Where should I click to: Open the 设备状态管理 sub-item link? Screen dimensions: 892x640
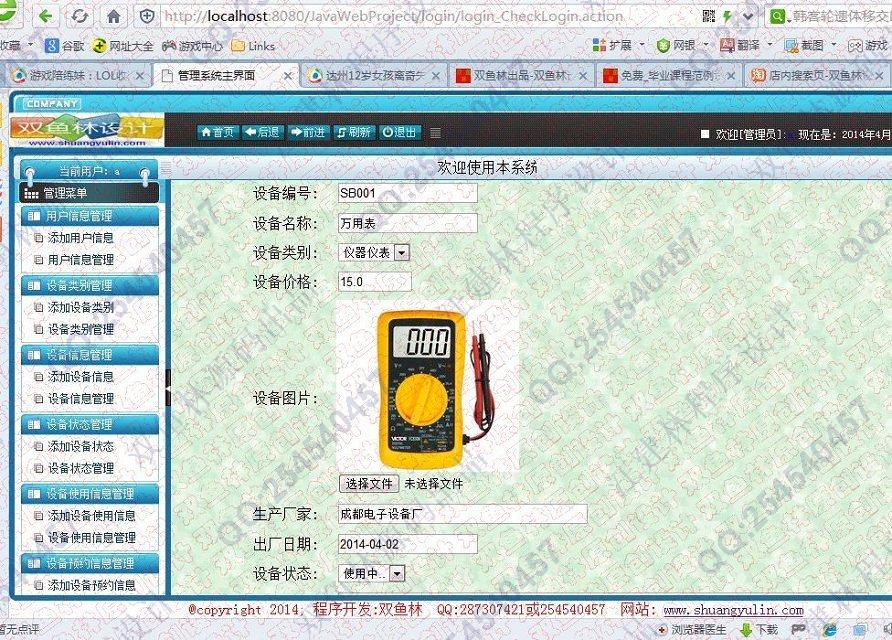click(80, 468)
